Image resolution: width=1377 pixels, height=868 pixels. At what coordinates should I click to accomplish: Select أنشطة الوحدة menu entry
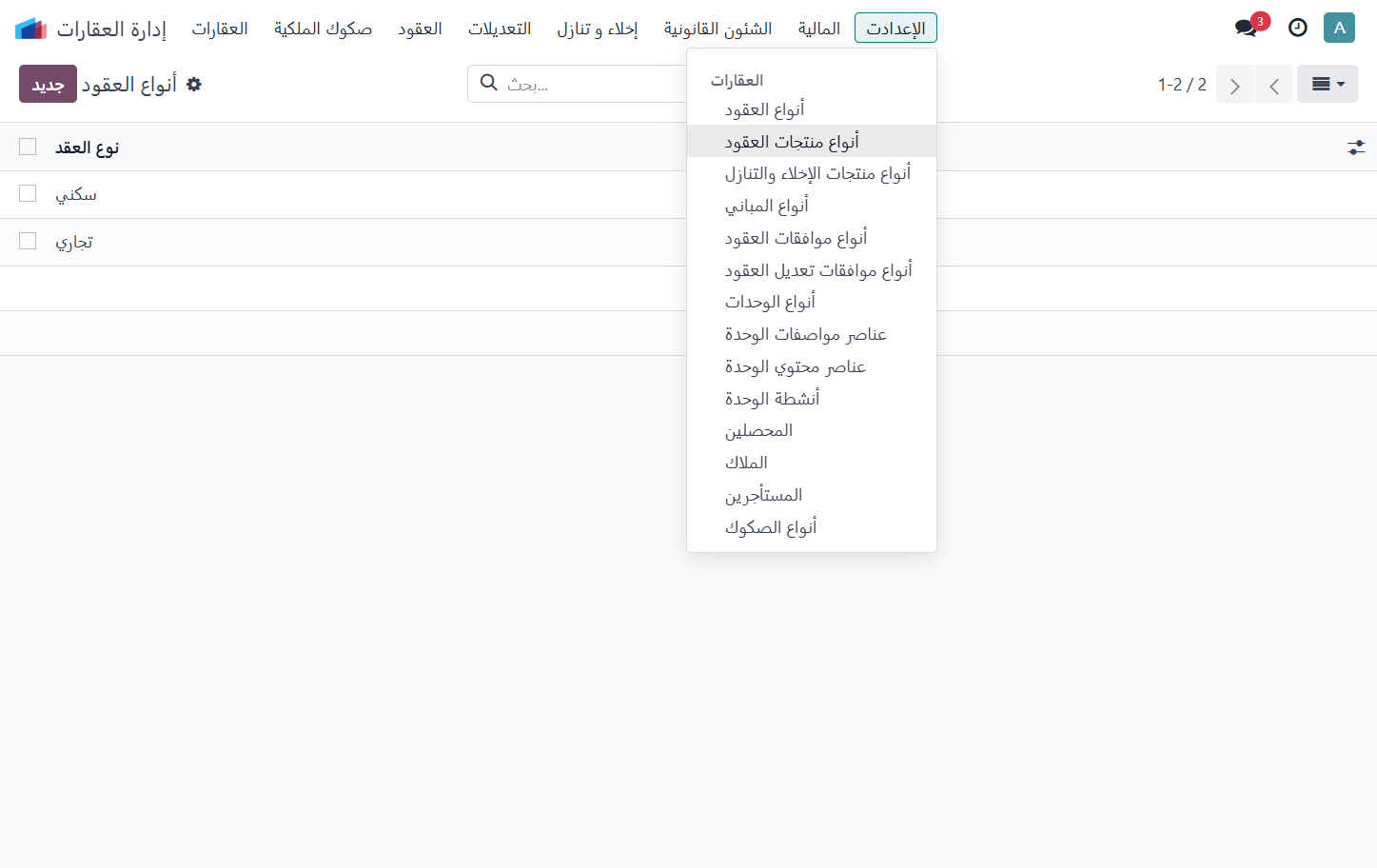812,399
